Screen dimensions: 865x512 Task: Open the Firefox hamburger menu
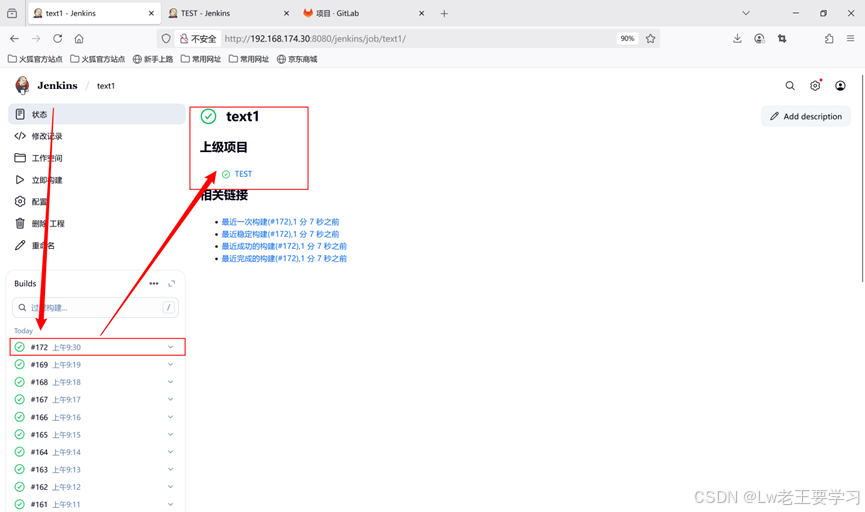pos(851,39)
